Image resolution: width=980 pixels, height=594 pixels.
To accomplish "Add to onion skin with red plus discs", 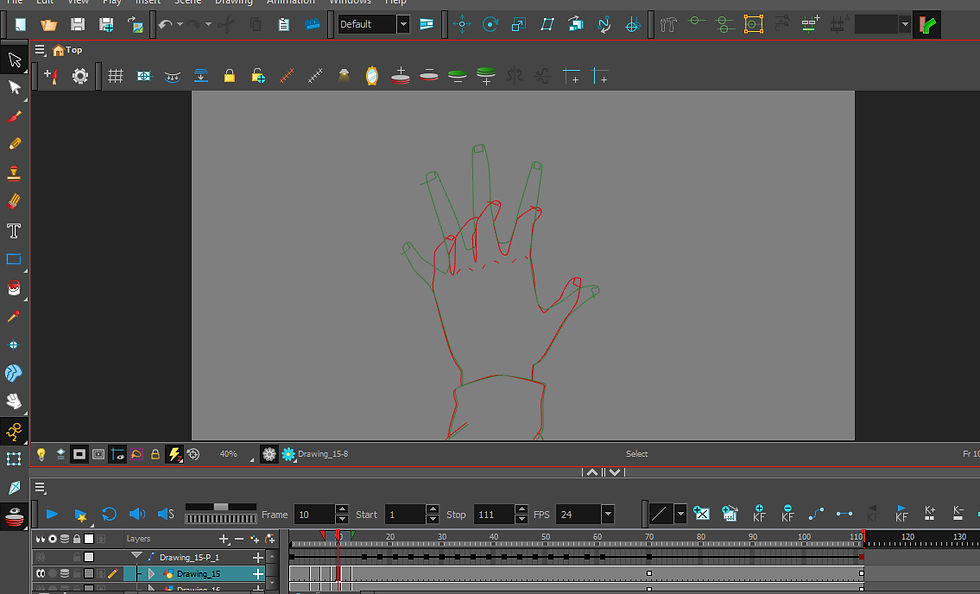I will pyautogui.click(x=400, y=76).
